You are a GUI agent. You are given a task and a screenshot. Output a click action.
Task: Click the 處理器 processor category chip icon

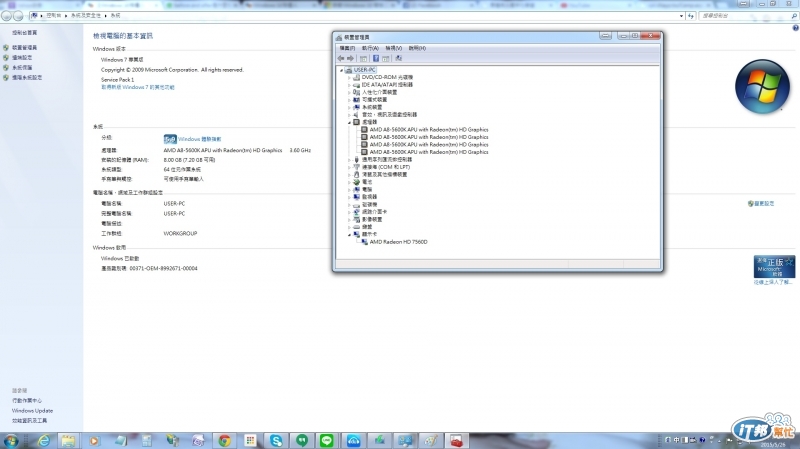[x=357, y=122]
